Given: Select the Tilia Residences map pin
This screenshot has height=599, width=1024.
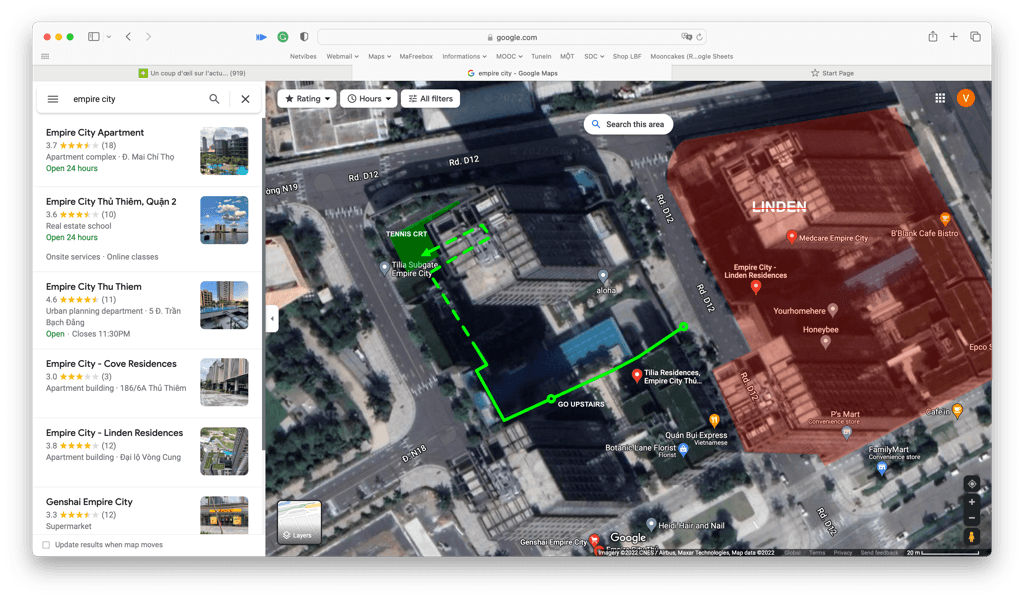Looking at the screenshot, I should tap(637, 376).
